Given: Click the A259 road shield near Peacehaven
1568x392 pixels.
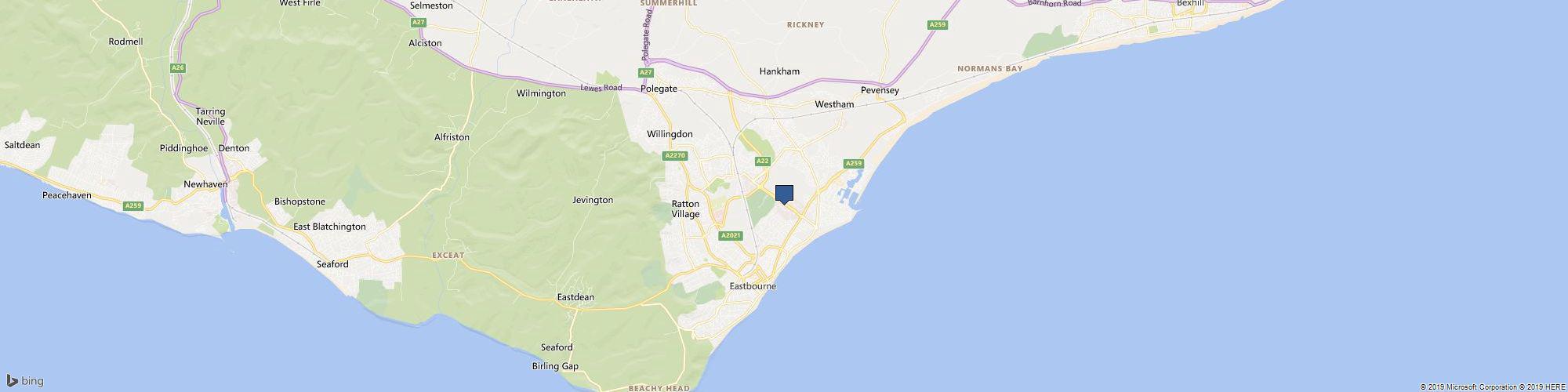Looking at the screenshot, I should (132, 205).
